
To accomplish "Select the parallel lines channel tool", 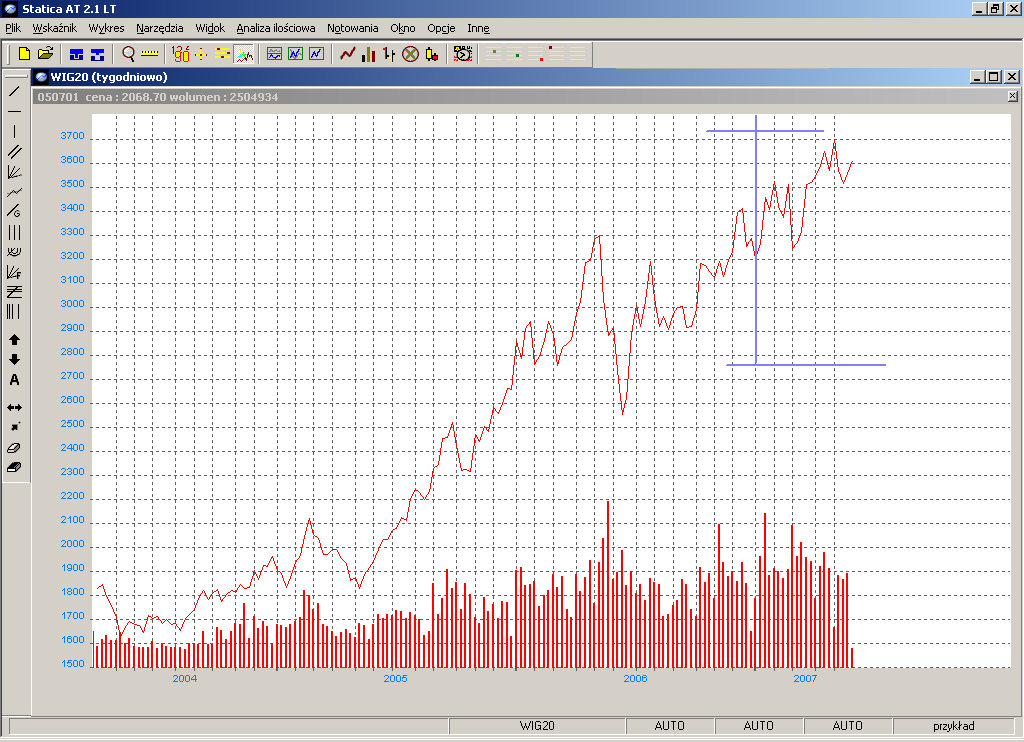I will pyautogui.click(x=14, y=151).
